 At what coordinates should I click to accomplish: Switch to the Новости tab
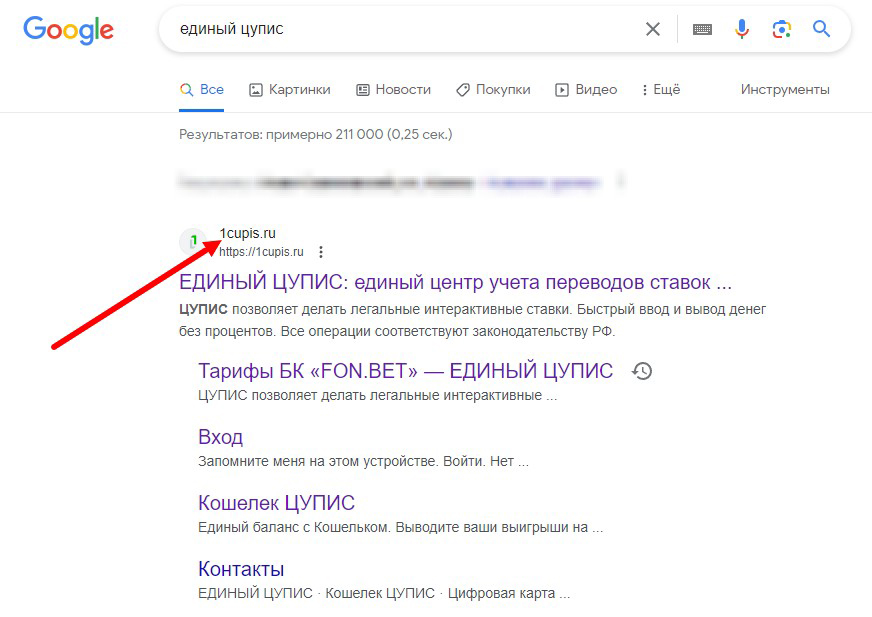(393, 90)
